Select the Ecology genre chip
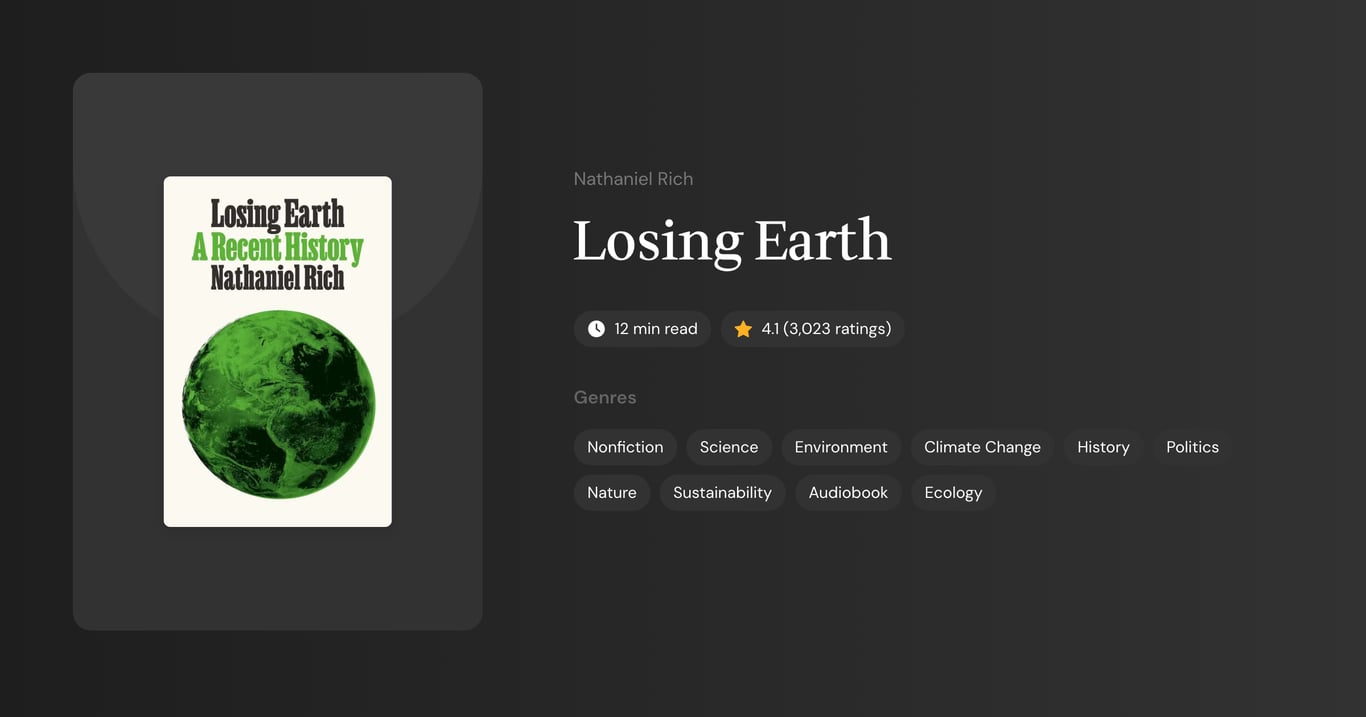This screenshot has height=717, width=1366. [953, 492]
